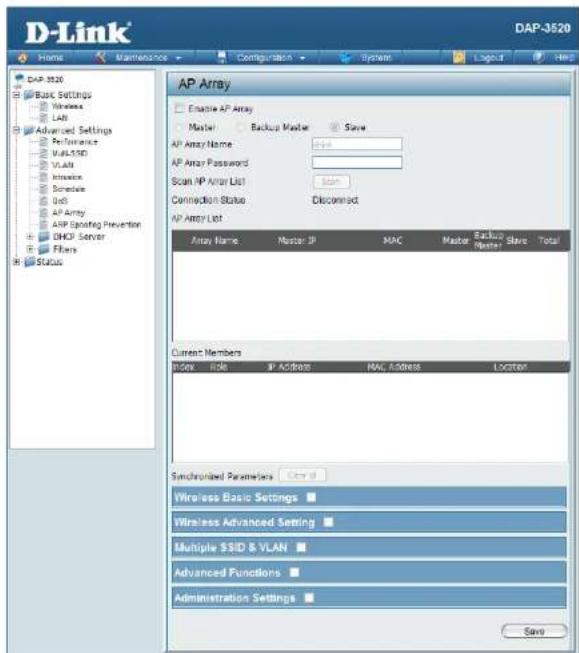Click the Multi-SSID page icon
Viewport: 579px width, 653px height.
point(44,153)
